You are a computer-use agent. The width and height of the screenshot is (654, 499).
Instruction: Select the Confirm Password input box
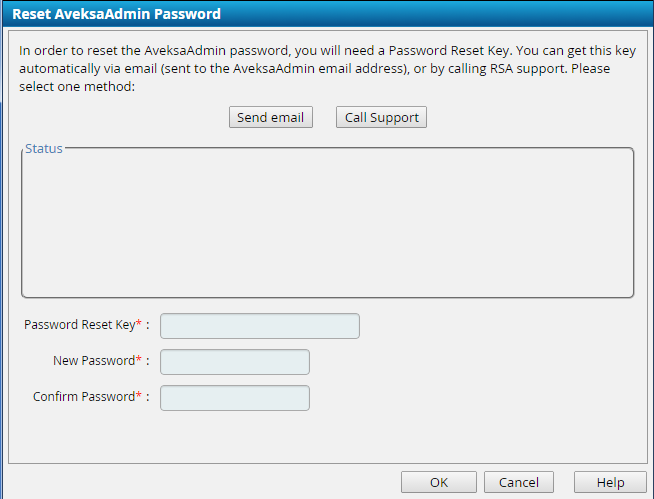pyautogui.click(x=234, y=397)
